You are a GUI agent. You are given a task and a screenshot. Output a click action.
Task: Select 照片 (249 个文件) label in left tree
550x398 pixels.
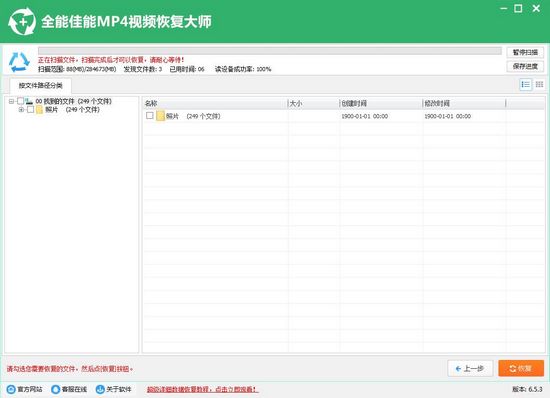point(72,110)
